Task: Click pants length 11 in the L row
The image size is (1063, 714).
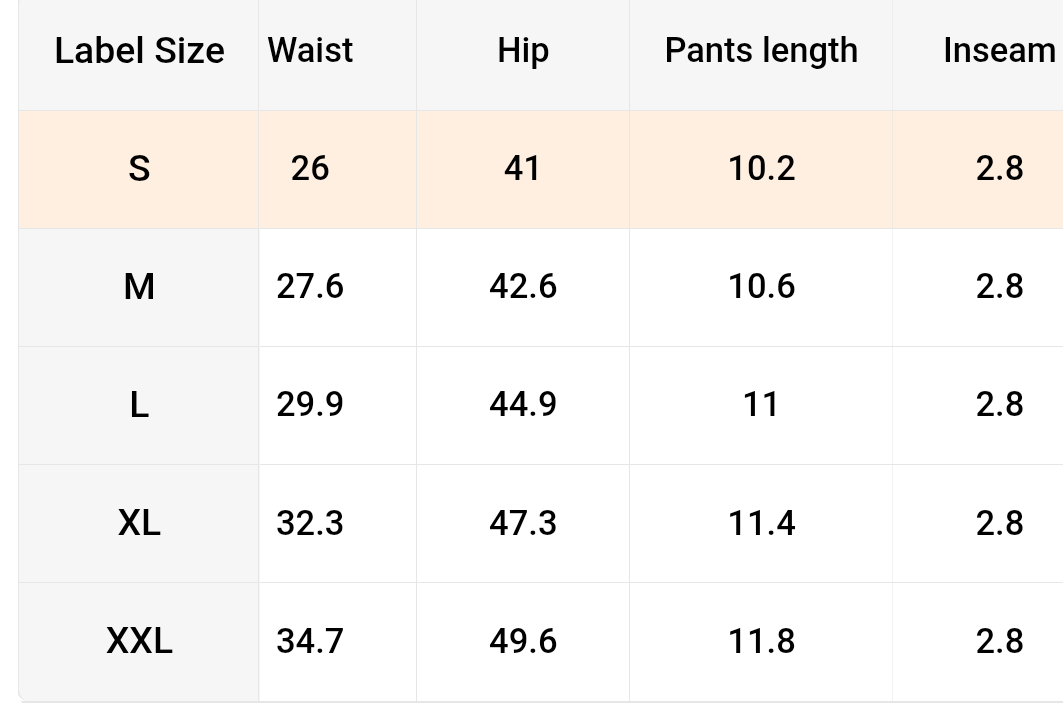Action: click(x=761, y=405)
